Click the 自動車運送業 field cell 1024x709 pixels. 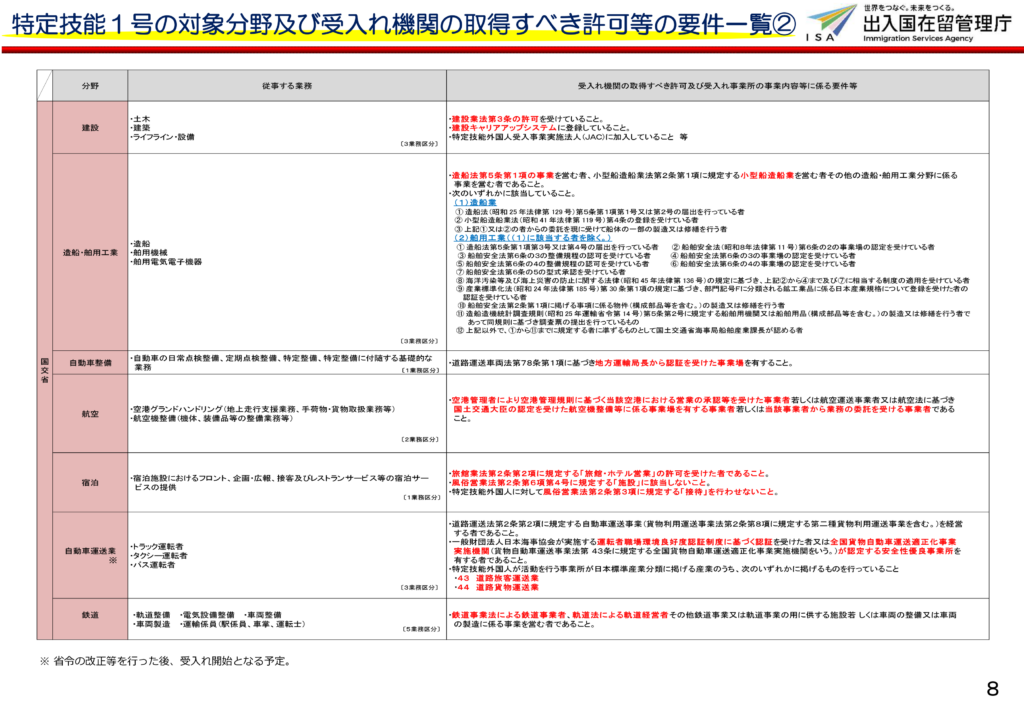pyautogui.click(x=90, y=552)
